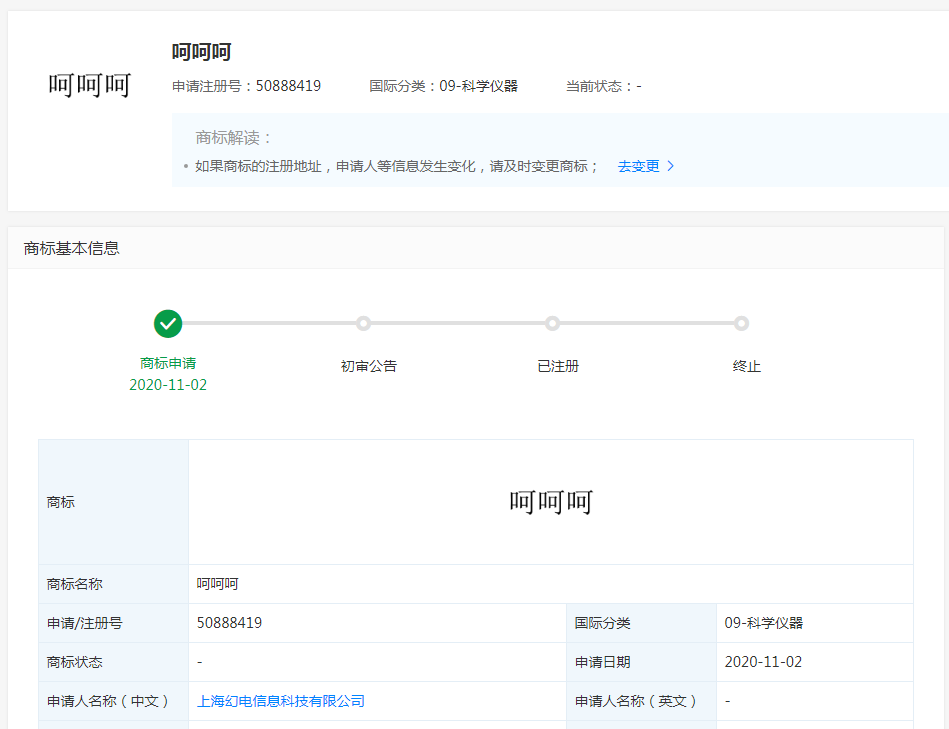Click the 商标名称 row value 呵呵呵

218,584
